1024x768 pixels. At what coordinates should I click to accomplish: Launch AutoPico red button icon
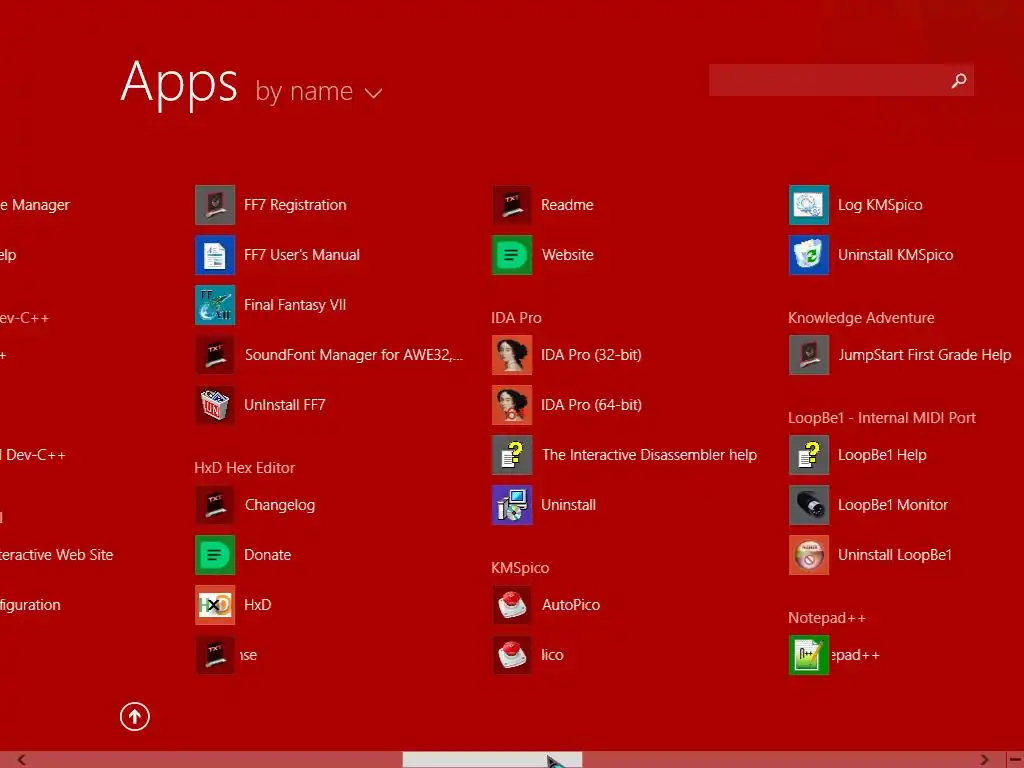tap(512, 605)
